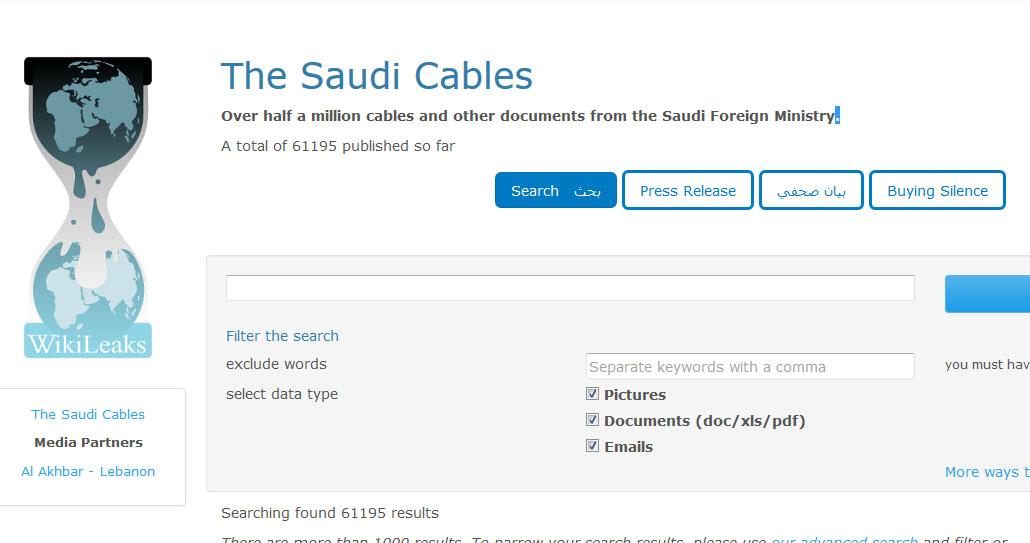This screenshot has width=1030, height=543.
Task: Click the exclude words keyword field
Action: (x=750, y=366)
